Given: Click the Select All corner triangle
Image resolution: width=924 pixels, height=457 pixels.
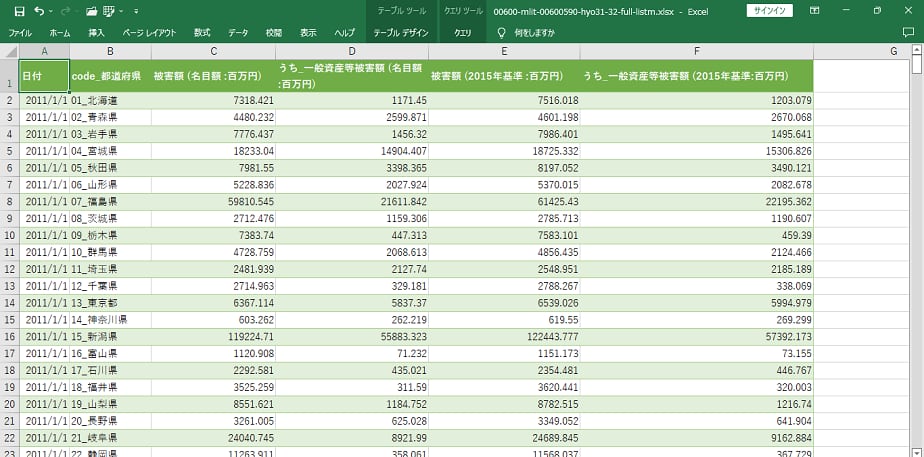Looking at the screenshot, I should click(x=9, y=51).
